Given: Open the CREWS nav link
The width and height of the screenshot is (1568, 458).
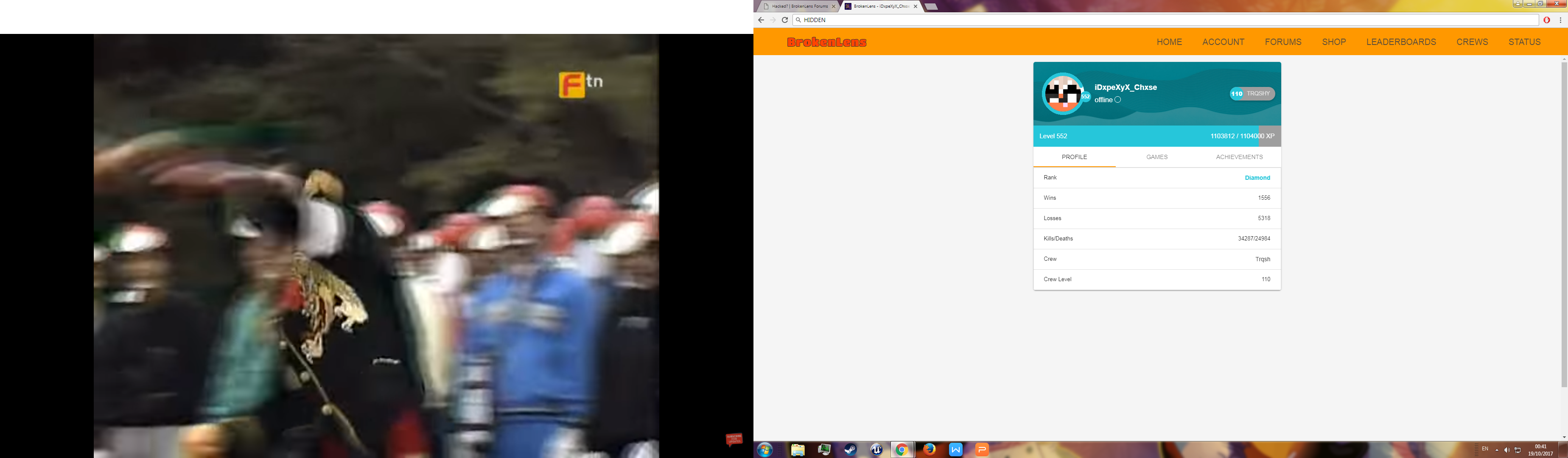Looking at the screenshot, I should [1472, 42].
